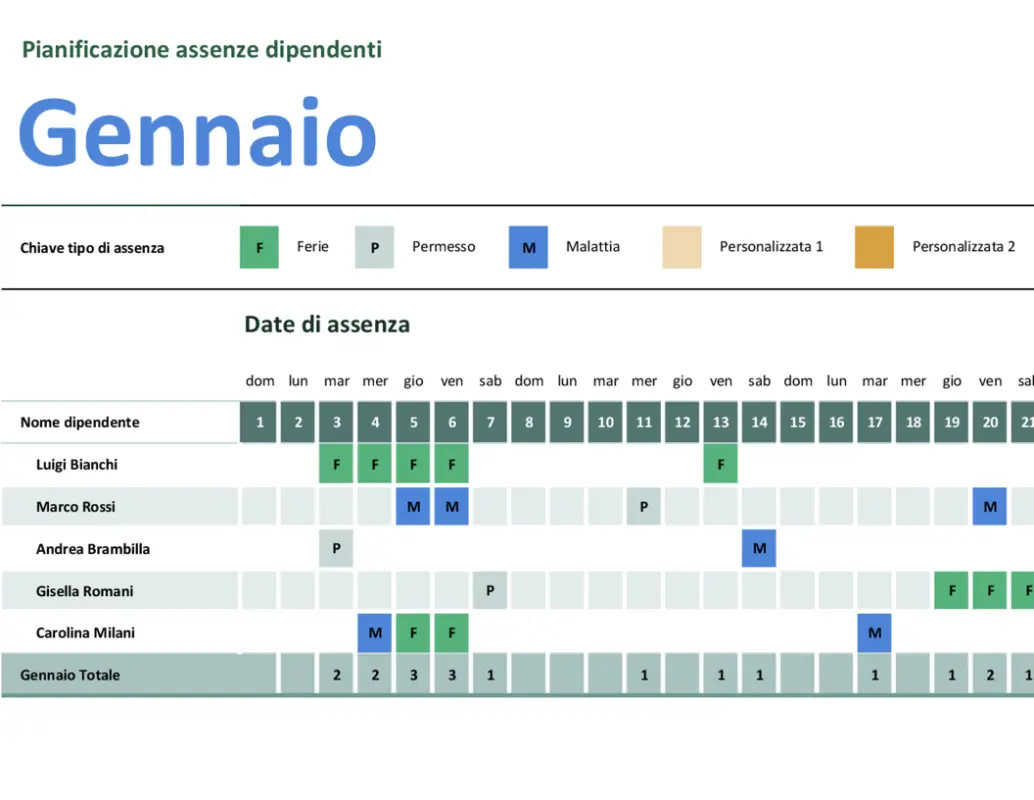Viewport: 1034px width, 800px height.
Task: Select the Carolina Milani name cell
Action: [x=119, y=632]
